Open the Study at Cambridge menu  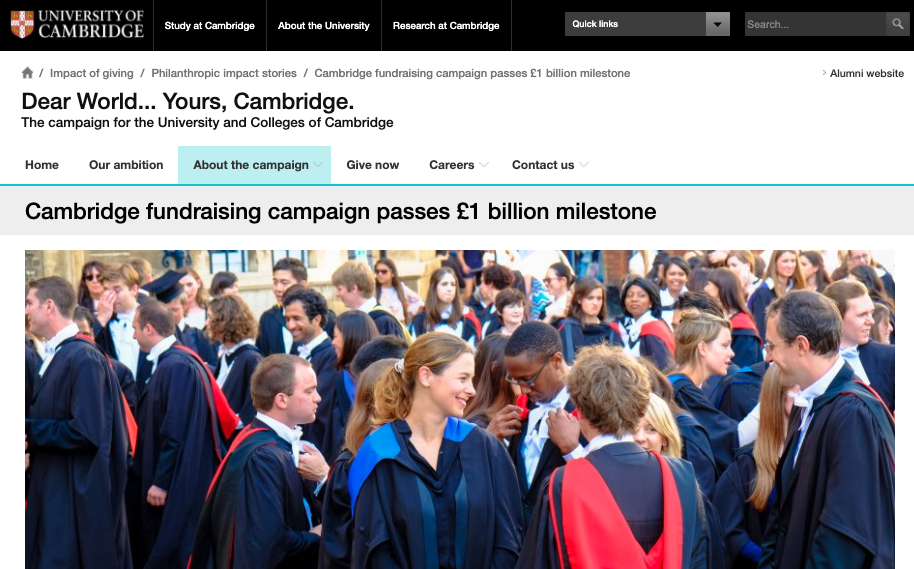[210, 26]
